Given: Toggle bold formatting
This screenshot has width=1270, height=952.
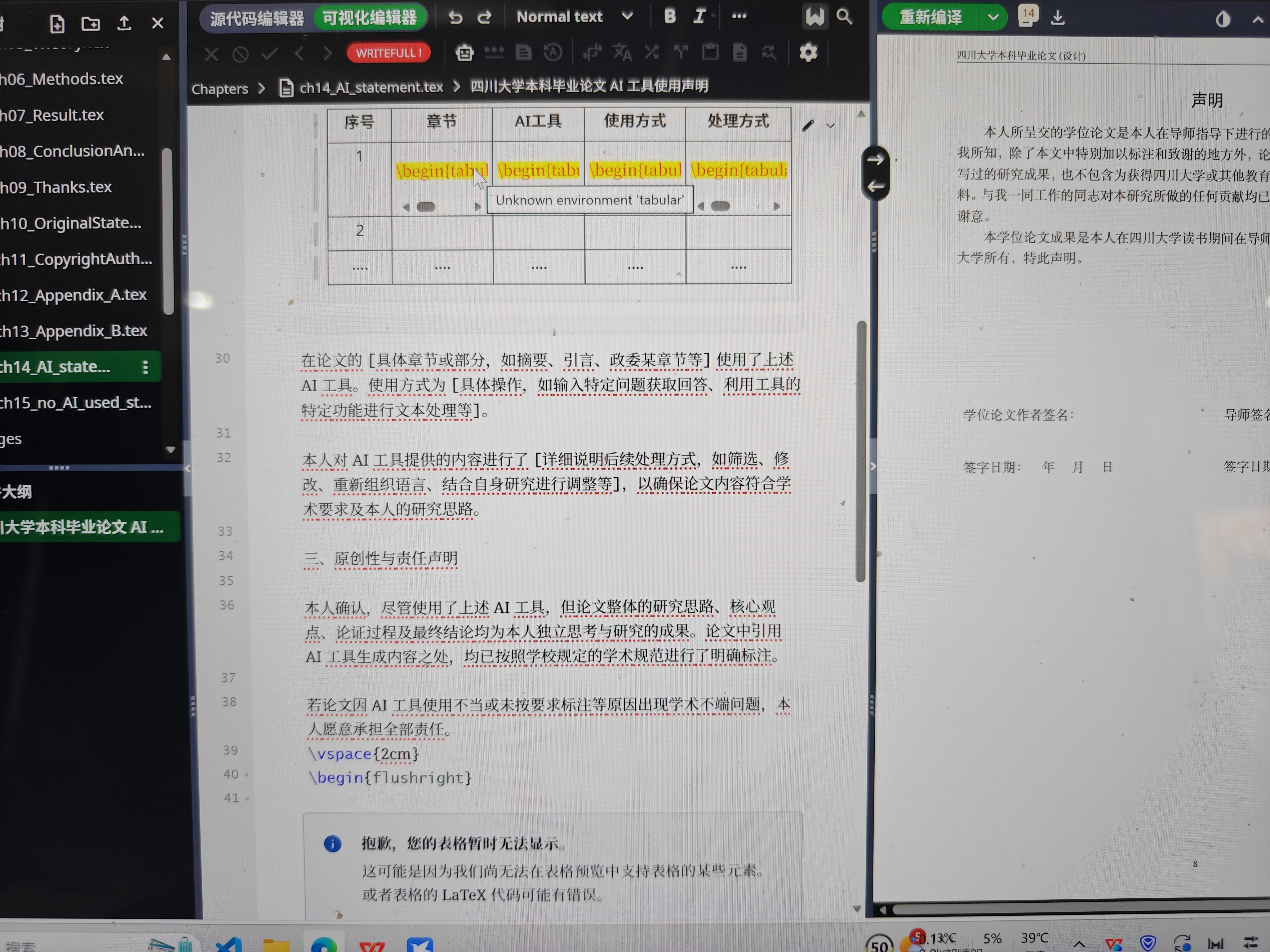Looking at the screenshot, I should (669, 16).
